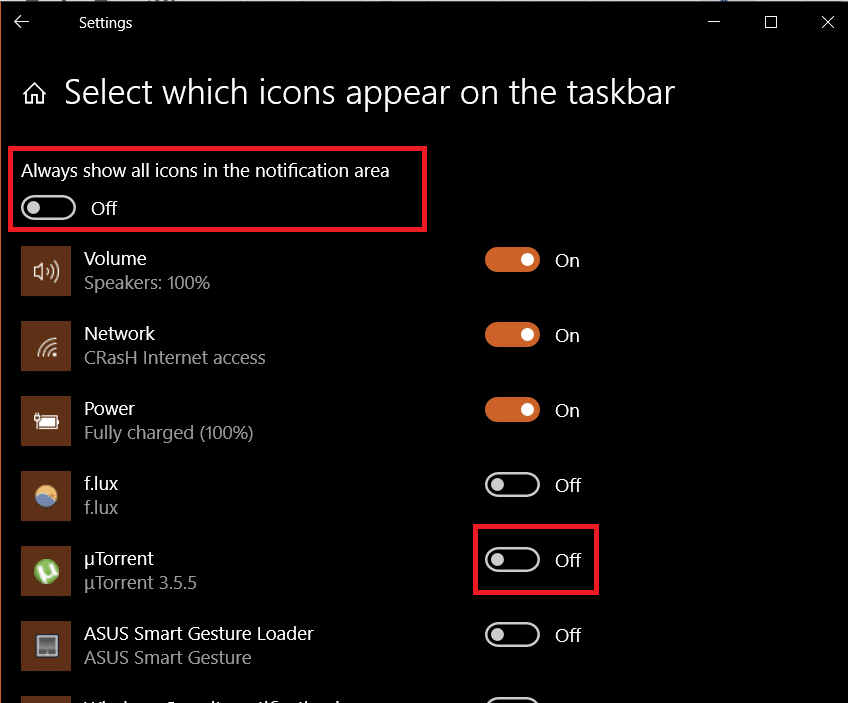Turn off the Volume icon toggle
The height and width of the screenshot is (703, 848).
coord(512,260)
